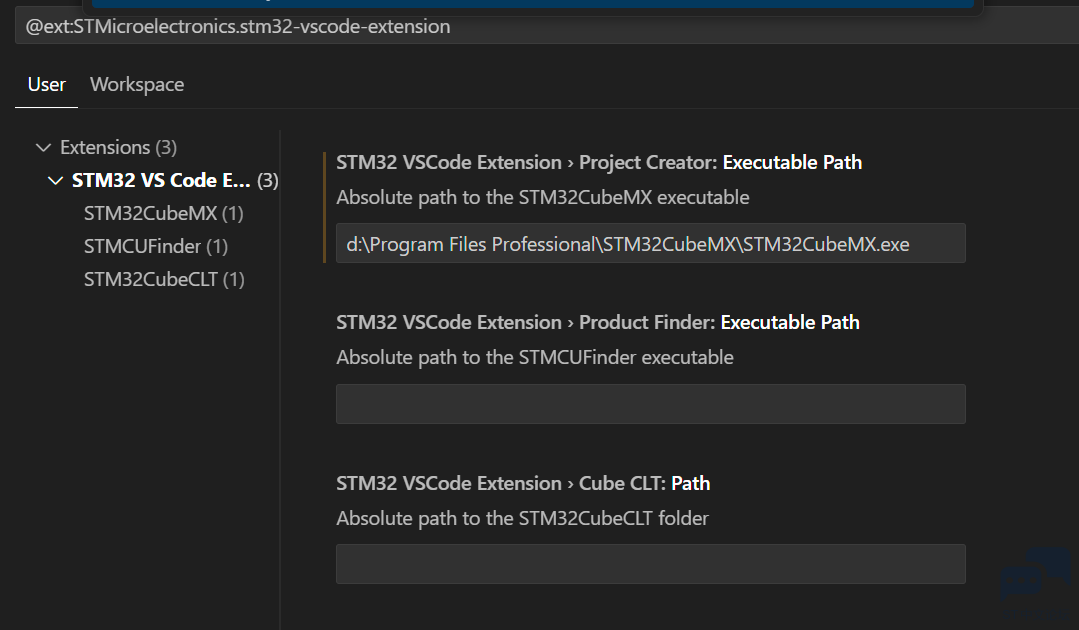The height and width of the screenshot is (630, 1079).
Task: Click the empty STMCUFinder executable path field
Action: (650, 404)
